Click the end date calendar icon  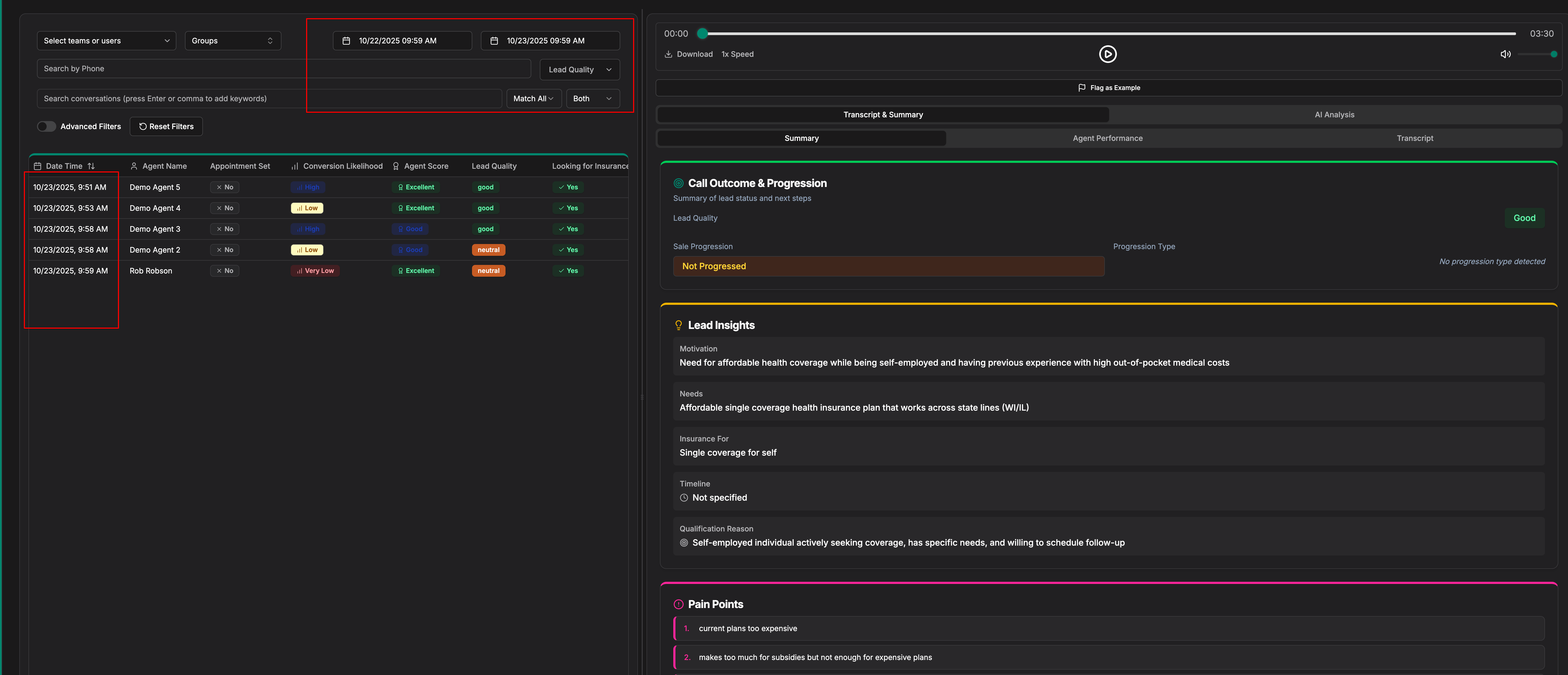pyautogui.click(x=494, y=41)
